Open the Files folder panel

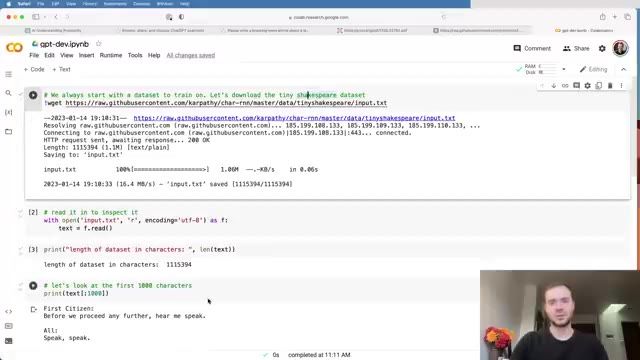pos(9,131)
